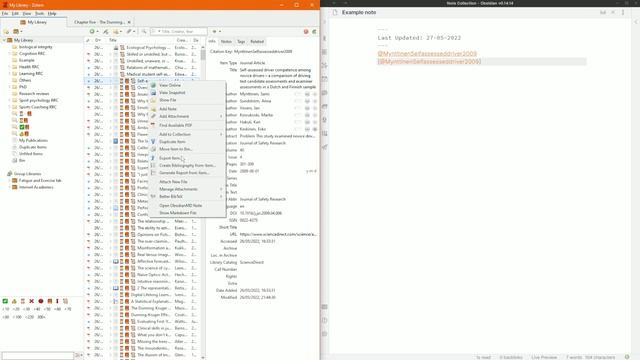Select the Internet Academics group library
The width and height of the screenshot is (640, 360).
[x=36, y=187]
